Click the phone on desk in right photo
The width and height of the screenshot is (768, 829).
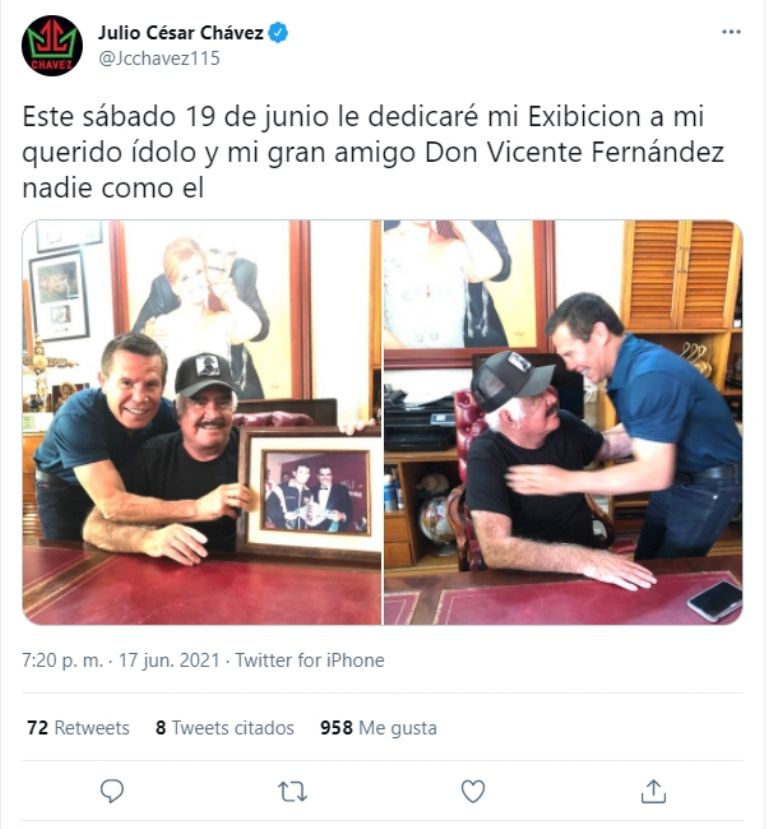point(716,601)
